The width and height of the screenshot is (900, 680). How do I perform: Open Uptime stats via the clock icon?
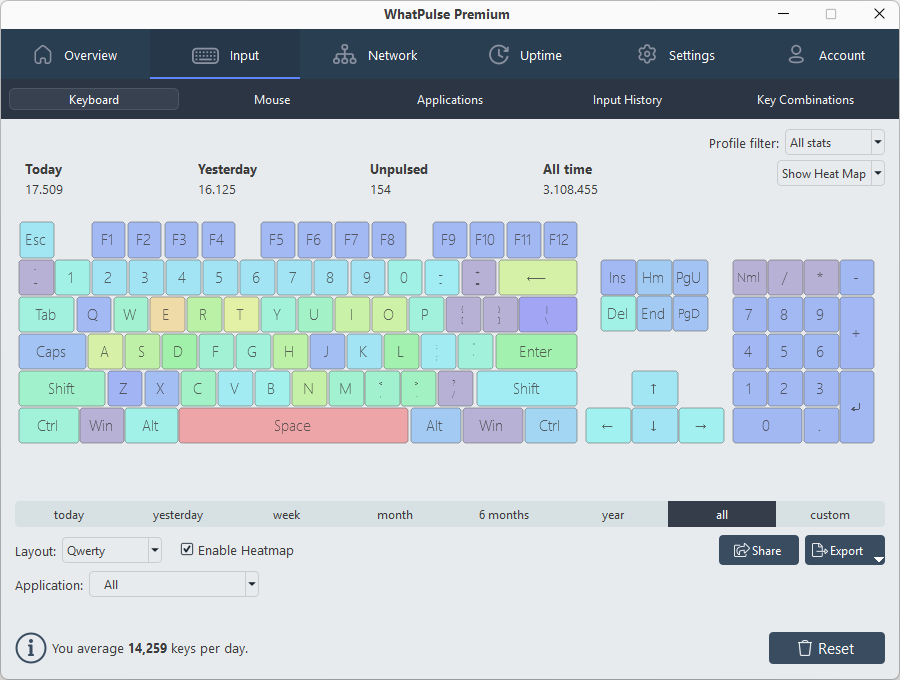click(x=498, y=55)
